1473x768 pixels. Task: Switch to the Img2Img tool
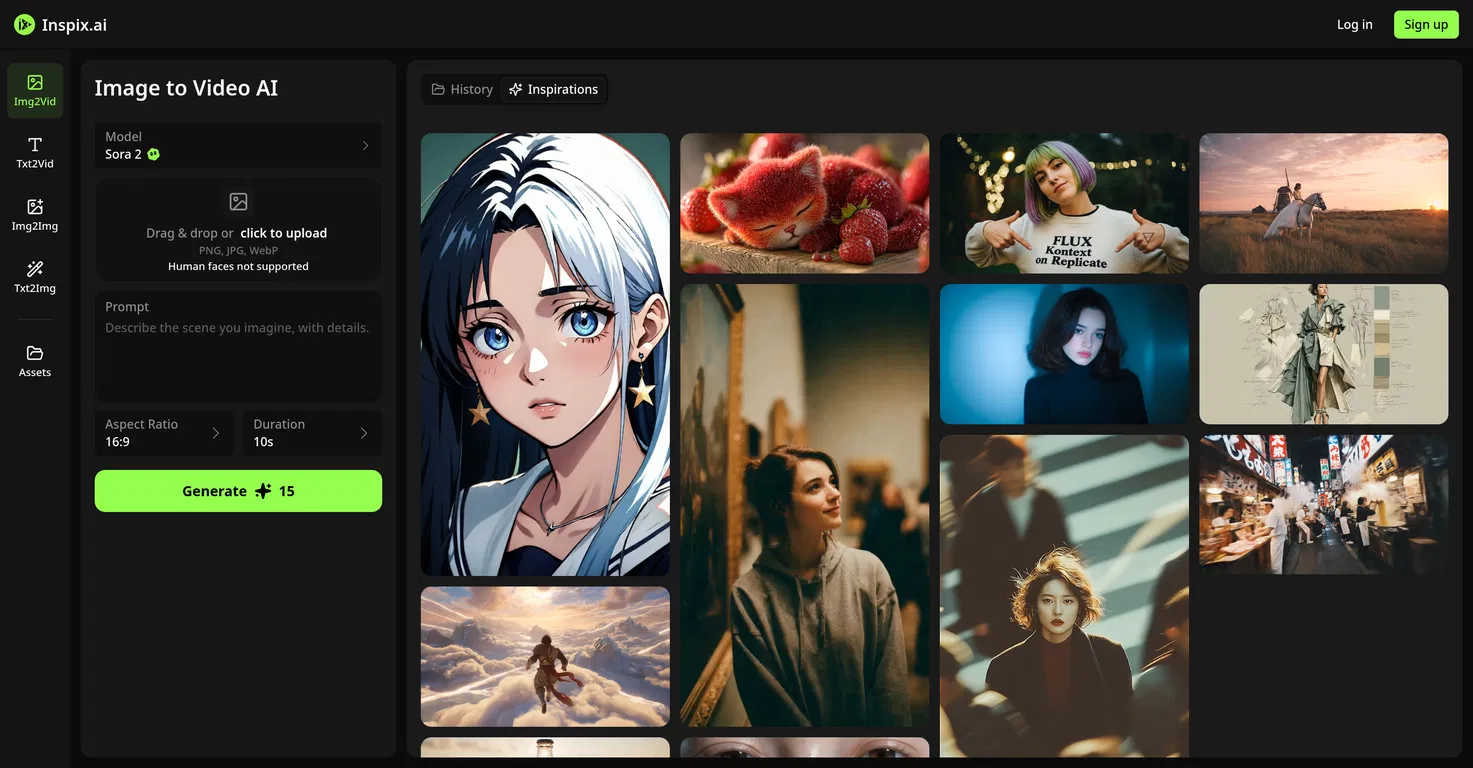coord(35,214)
